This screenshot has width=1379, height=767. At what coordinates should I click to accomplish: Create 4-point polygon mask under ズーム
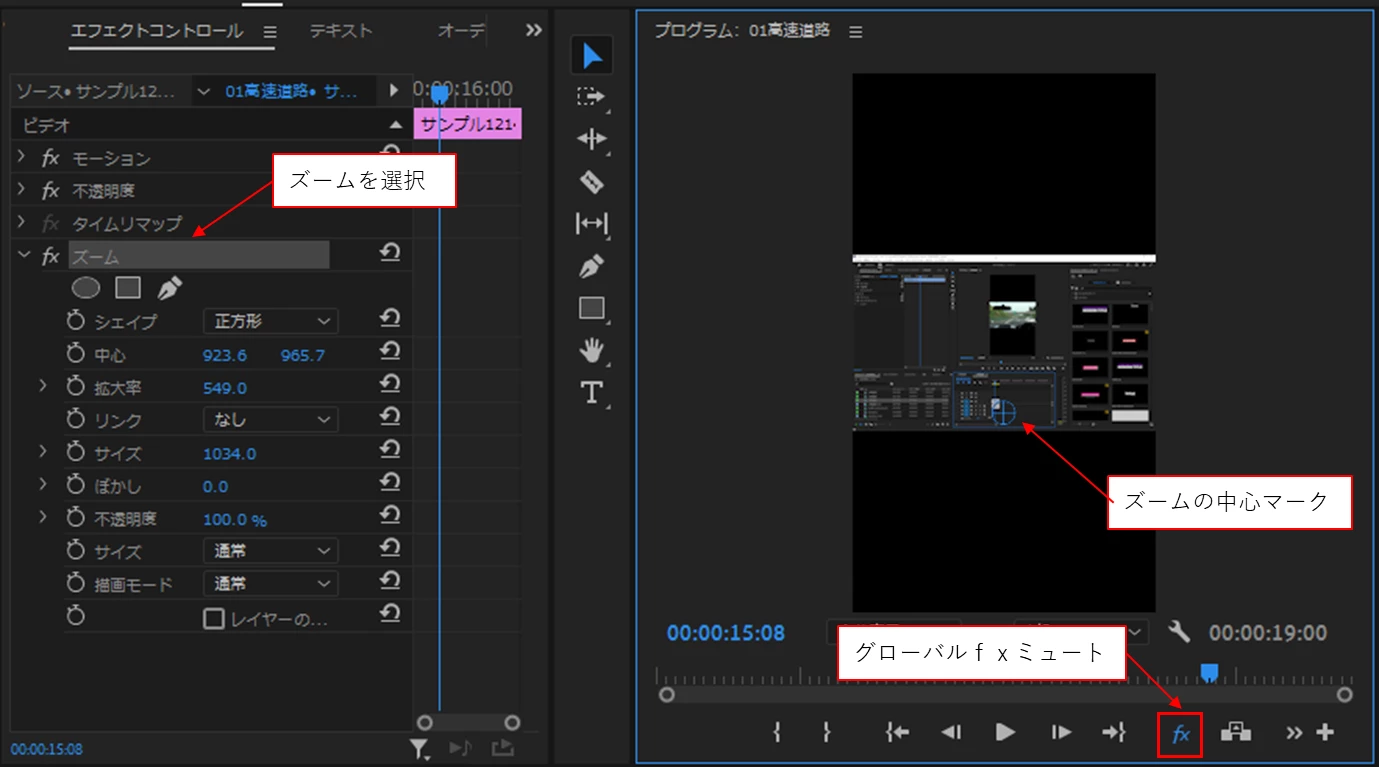coord(128,288)
